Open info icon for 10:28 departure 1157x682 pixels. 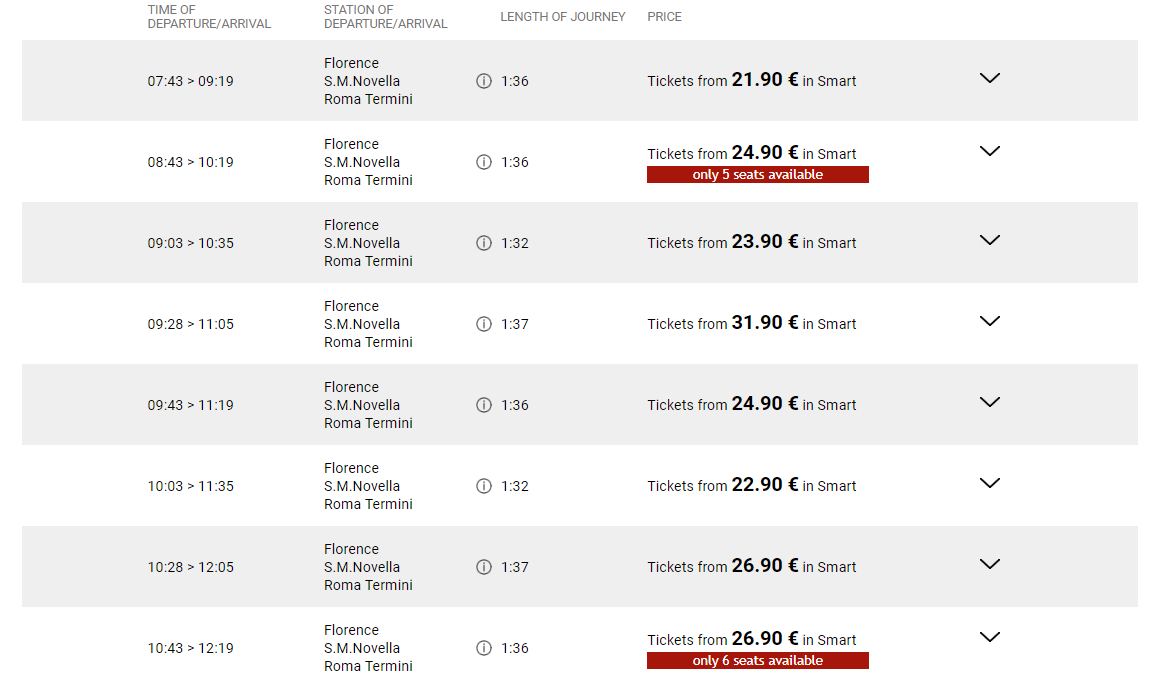pyautogui.click(x=484, y=567)
